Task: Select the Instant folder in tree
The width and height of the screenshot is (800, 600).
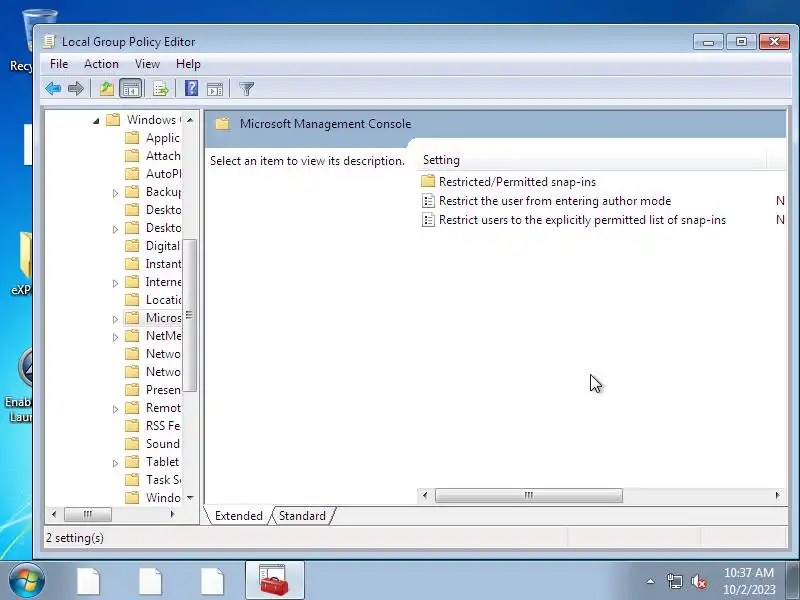Action: click(x=153, y=264)
